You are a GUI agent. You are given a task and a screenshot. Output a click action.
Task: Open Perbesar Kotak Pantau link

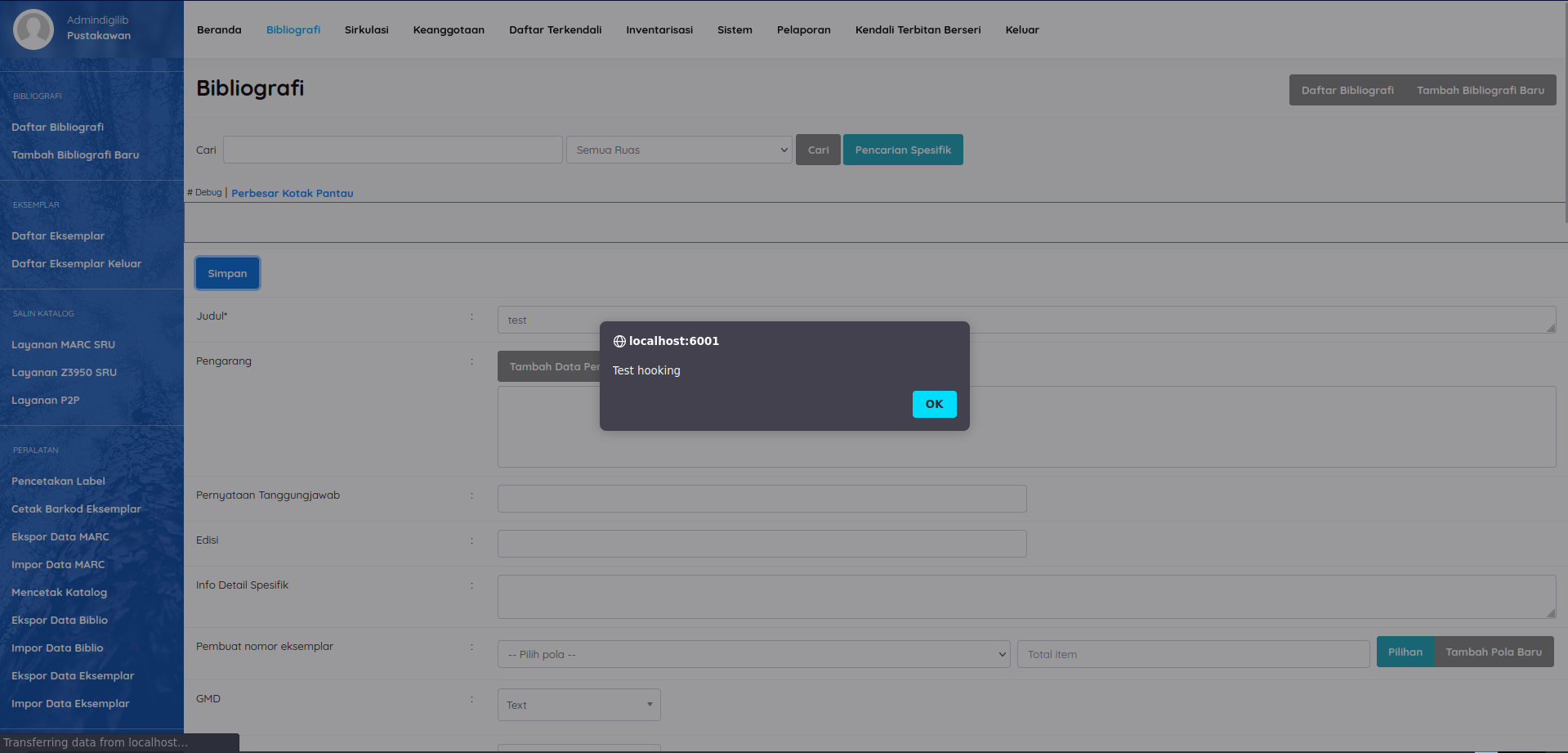pos(292,194)
